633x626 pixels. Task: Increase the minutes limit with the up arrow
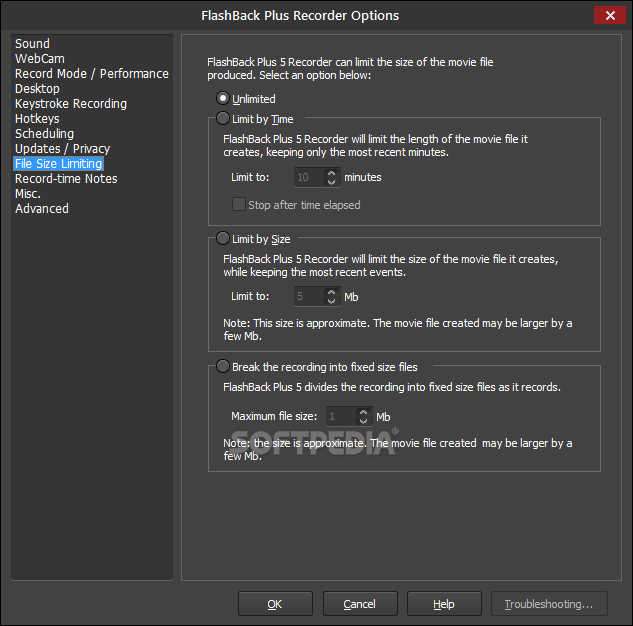pyautogui.click(x=331, y=173)
